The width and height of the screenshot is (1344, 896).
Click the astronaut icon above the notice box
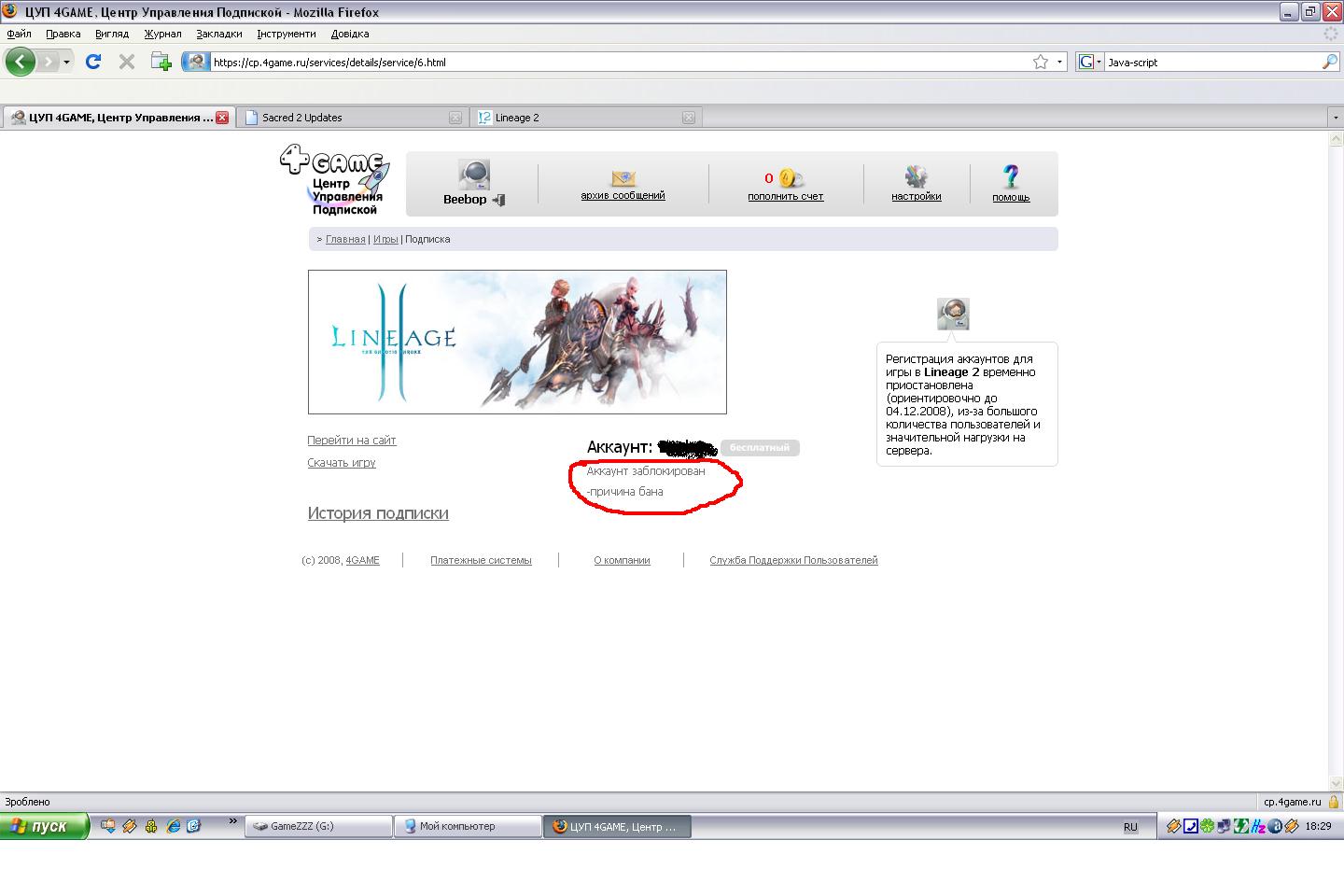pyautogui.click(x=953, y=314)
